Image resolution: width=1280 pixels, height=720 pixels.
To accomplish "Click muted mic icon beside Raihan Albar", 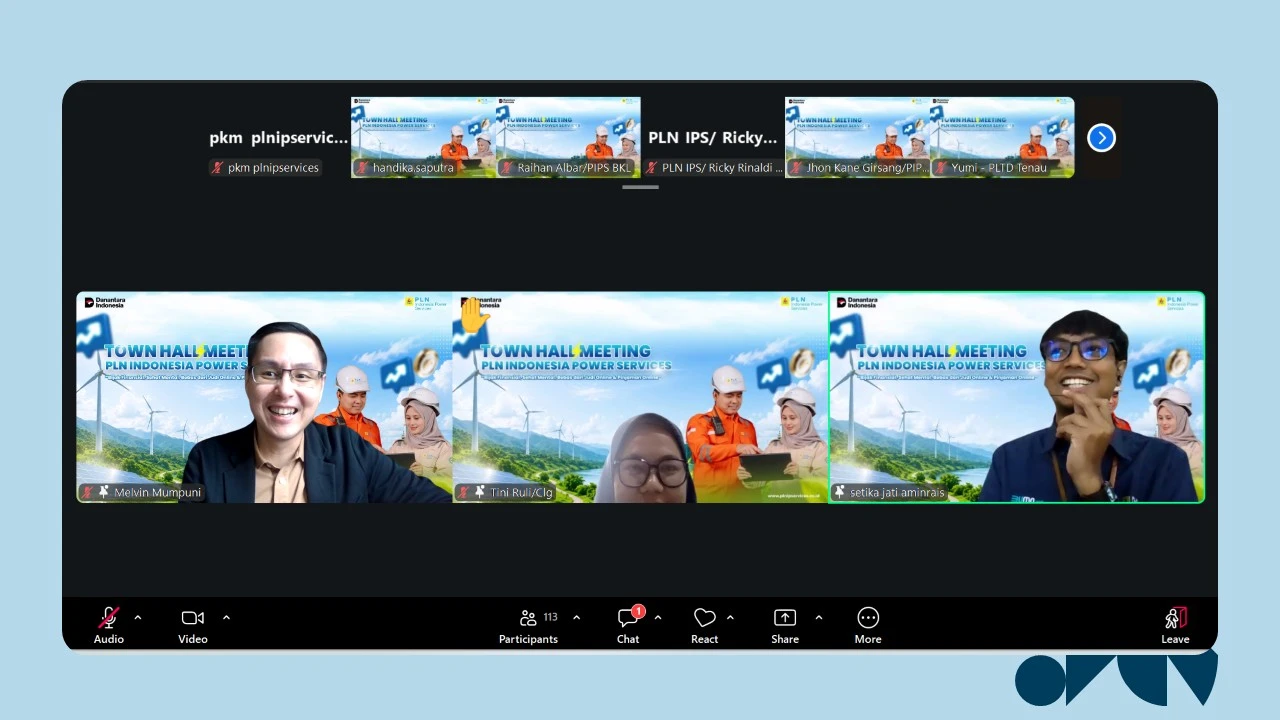I will point(507,168).
